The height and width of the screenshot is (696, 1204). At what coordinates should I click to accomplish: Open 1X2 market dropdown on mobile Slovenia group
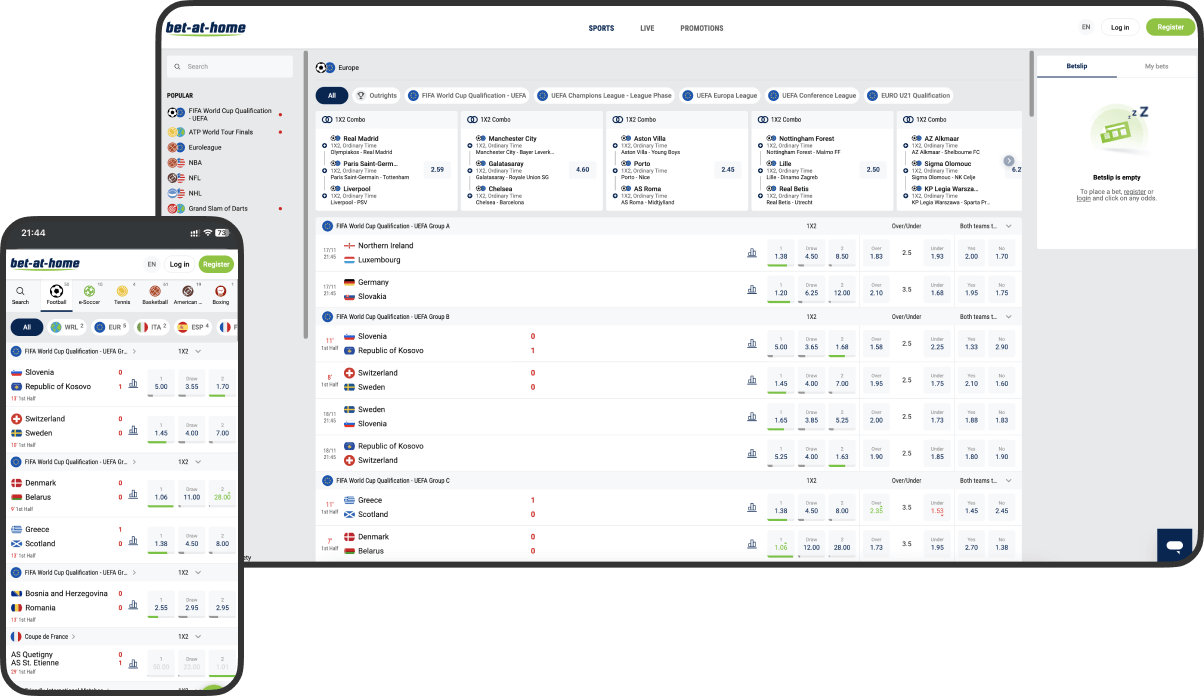pyautogui.click(x=197, y=352)
